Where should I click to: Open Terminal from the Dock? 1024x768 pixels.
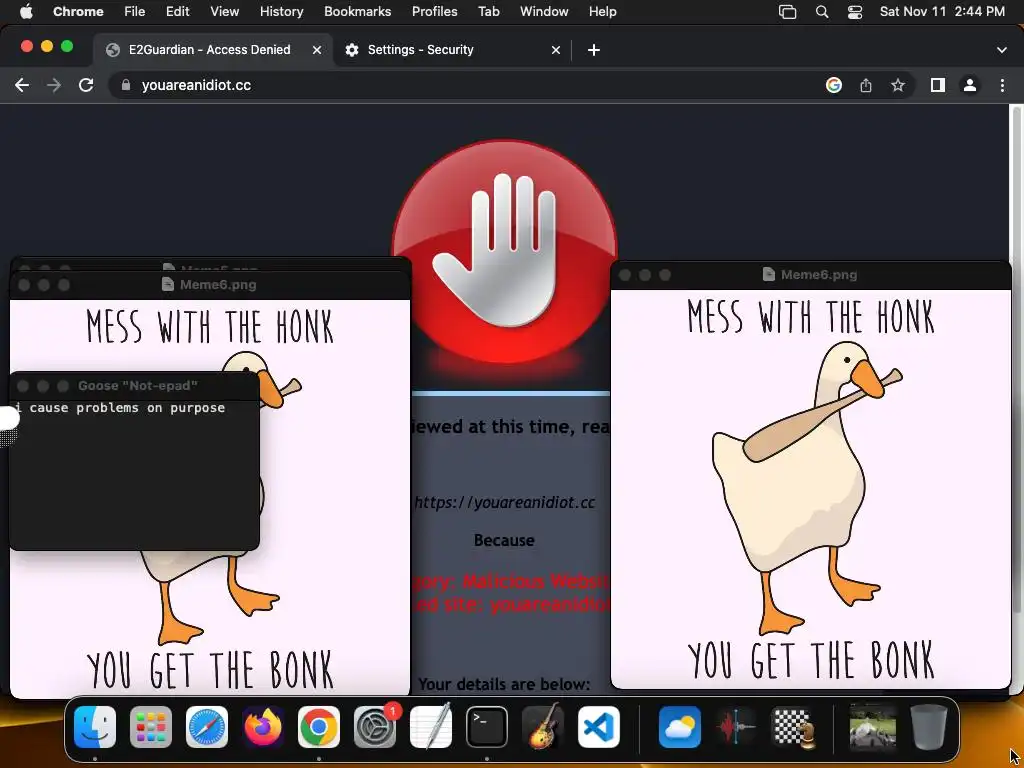[487, 727]
